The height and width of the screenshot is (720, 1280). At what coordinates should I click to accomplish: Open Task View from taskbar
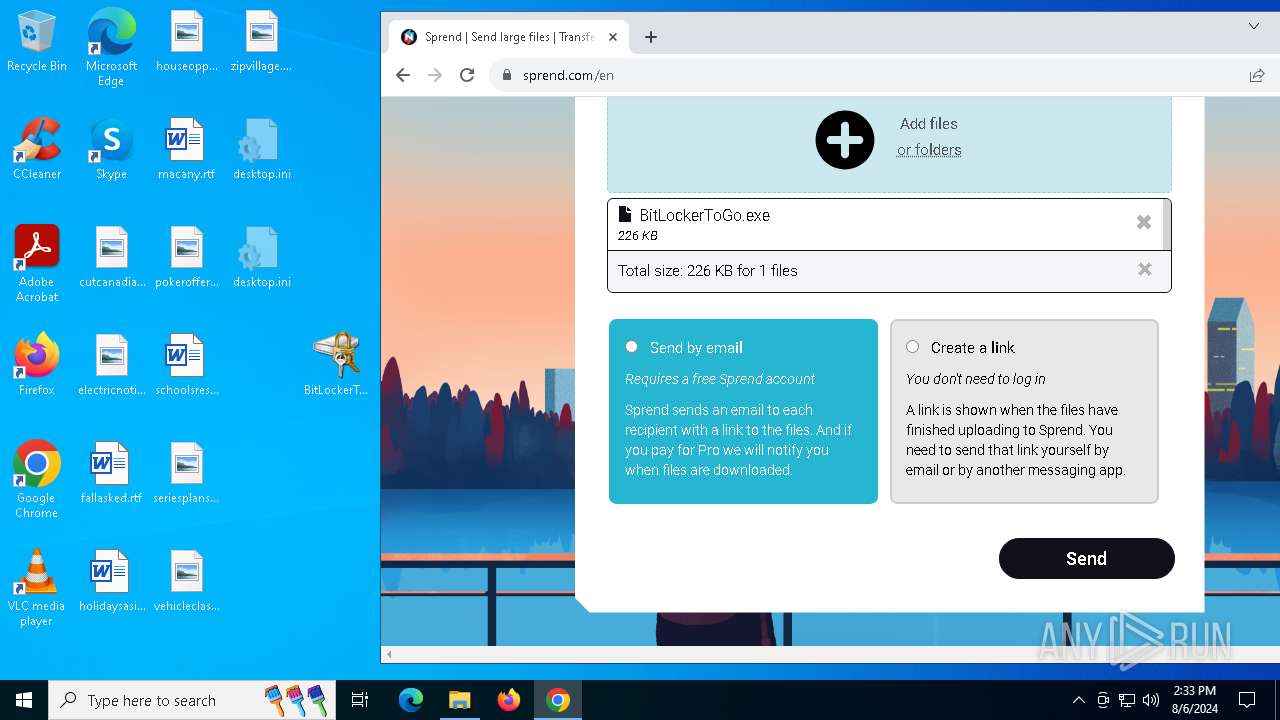[360, 700]
